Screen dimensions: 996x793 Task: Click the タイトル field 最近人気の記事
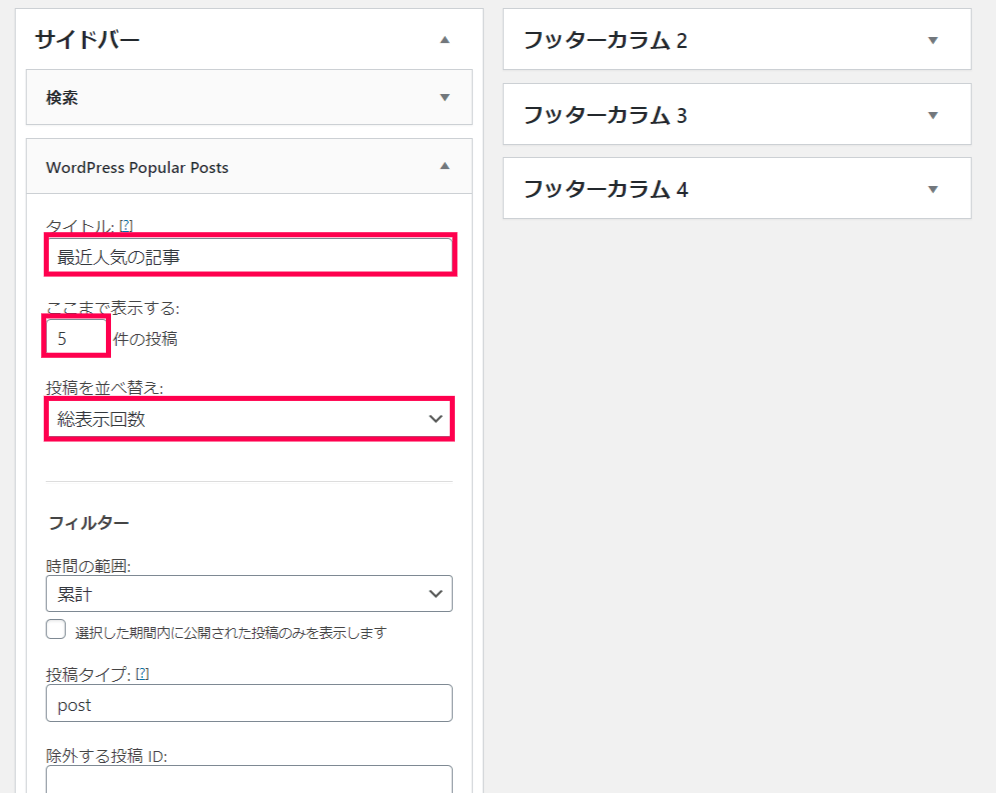[x=249, y=257]
